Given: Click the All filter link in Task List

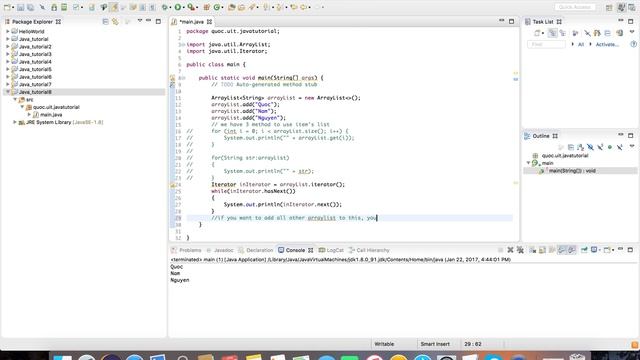Looking at the screenshot, I should pyautogui.click(x=581, y=44).
